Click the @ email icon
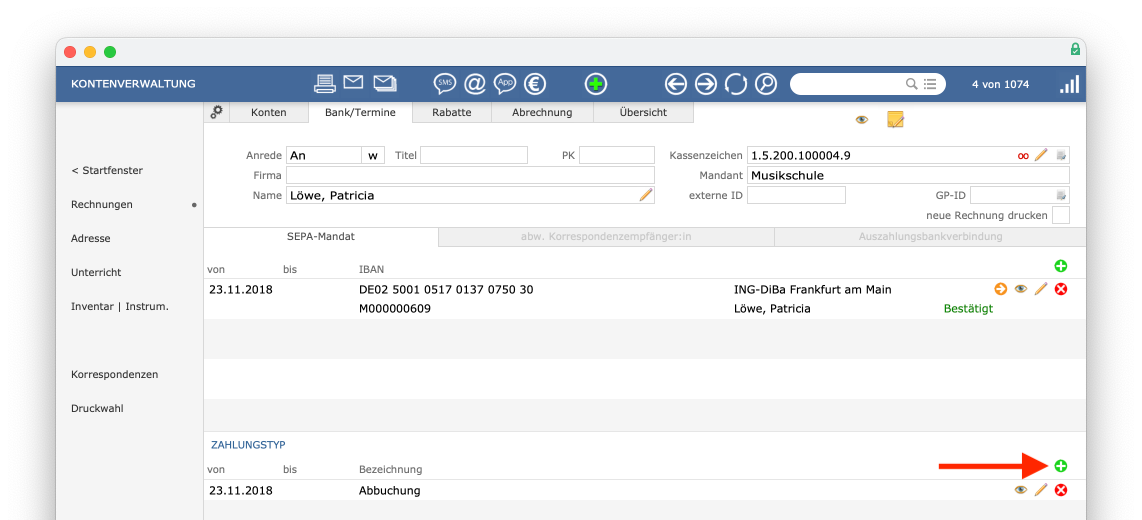 (475, 84)
